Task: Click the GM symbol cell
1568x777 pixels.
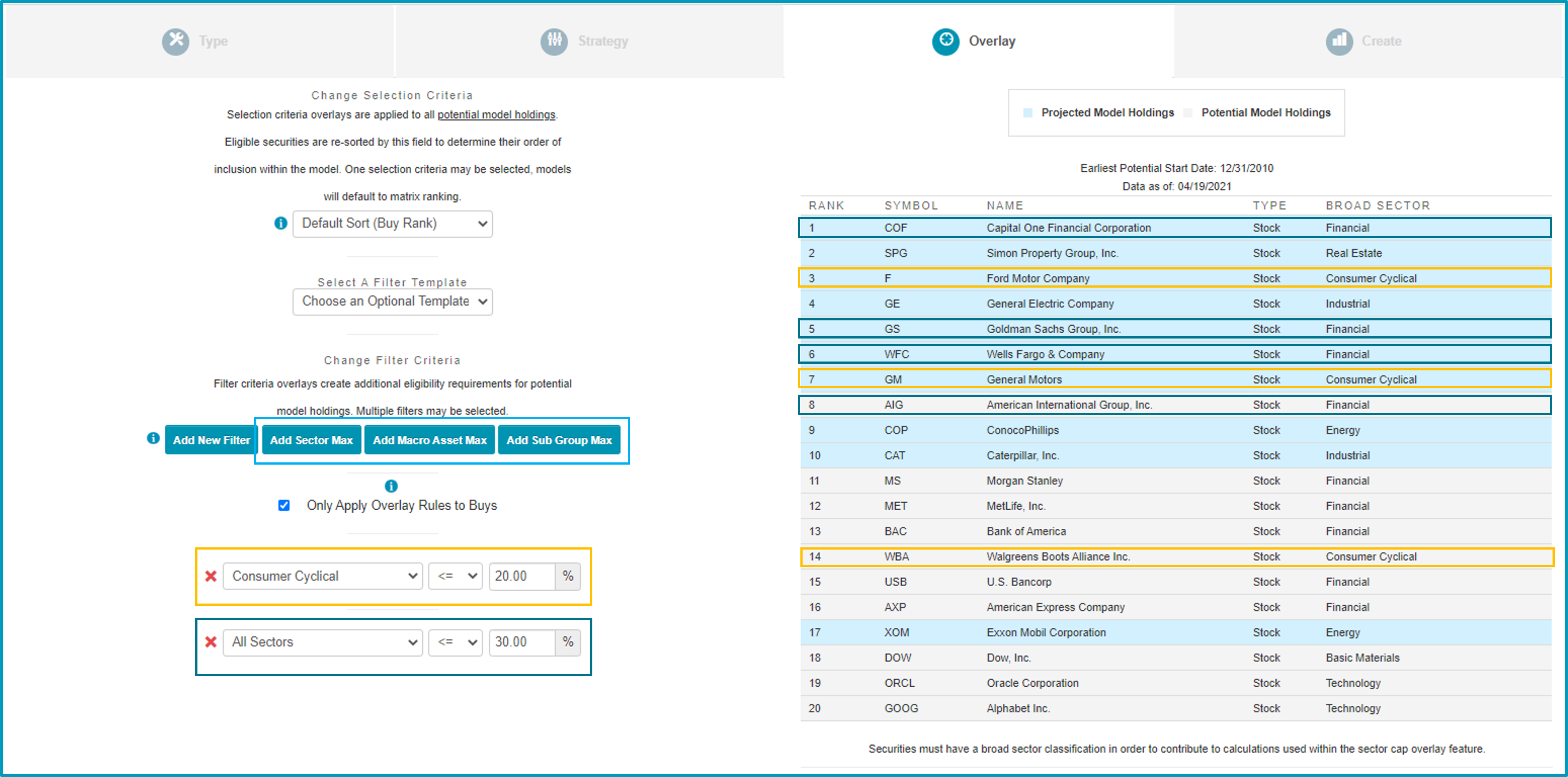Action: (x=893, y=380)
